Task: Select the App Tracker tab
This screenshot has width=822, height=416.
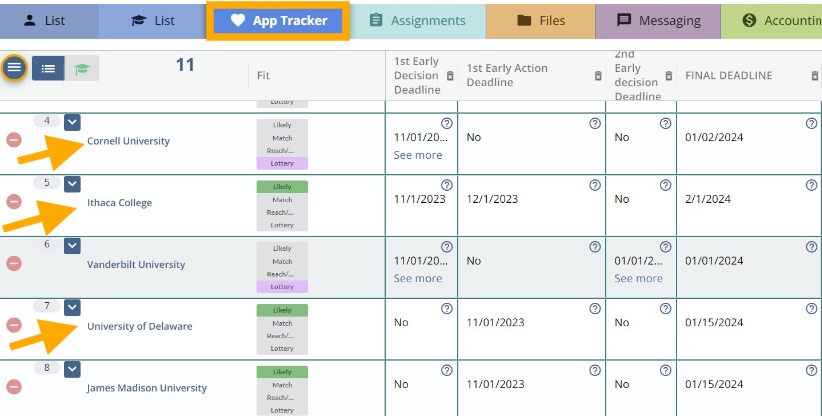Action: (278, 20)
